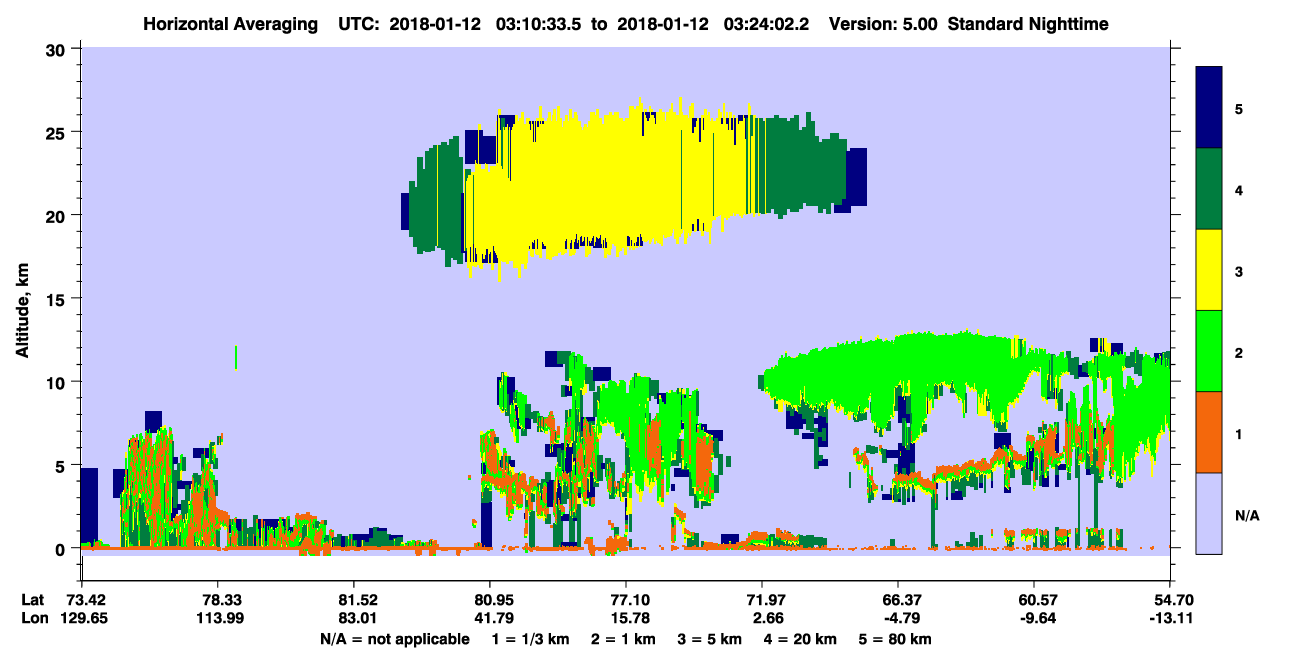The width and height of the screenshot is (1300, 667).
Task: Click the lavender N/A colorbar segment
Action: [x=1209, y=512]
